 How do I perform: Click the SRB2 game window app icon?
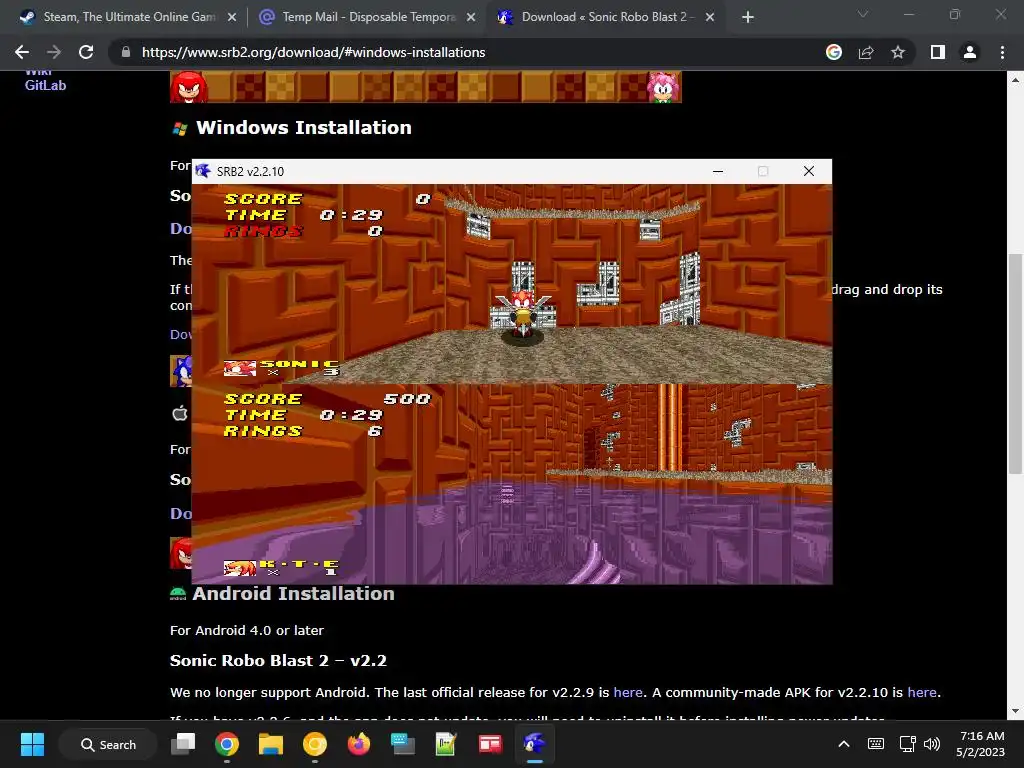[203, 171]
